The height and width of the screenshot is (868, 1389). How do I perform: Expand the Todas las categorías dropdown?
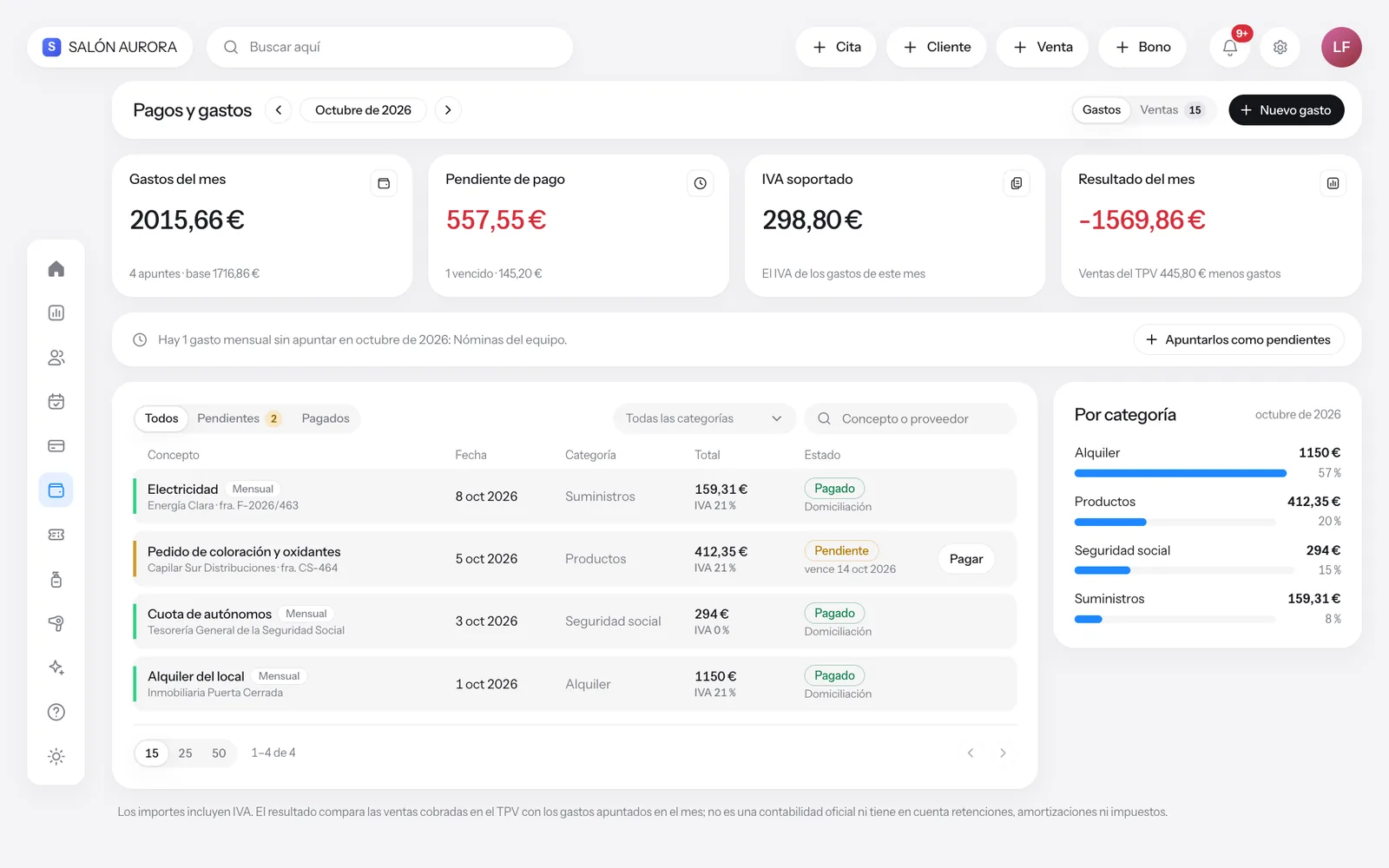[704, 418]
